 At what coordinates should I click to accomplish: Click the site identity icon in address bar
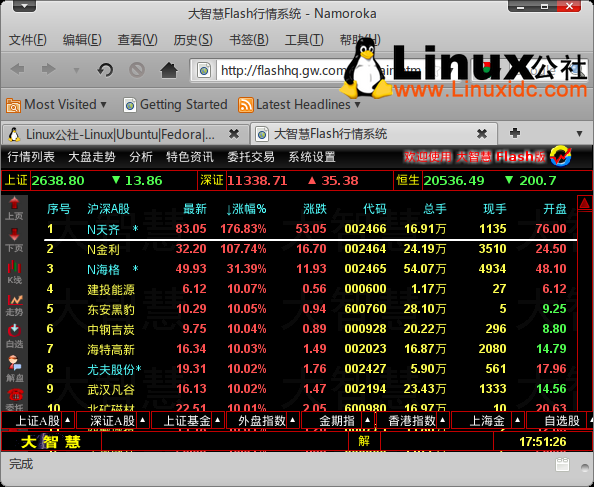(204, 70)
